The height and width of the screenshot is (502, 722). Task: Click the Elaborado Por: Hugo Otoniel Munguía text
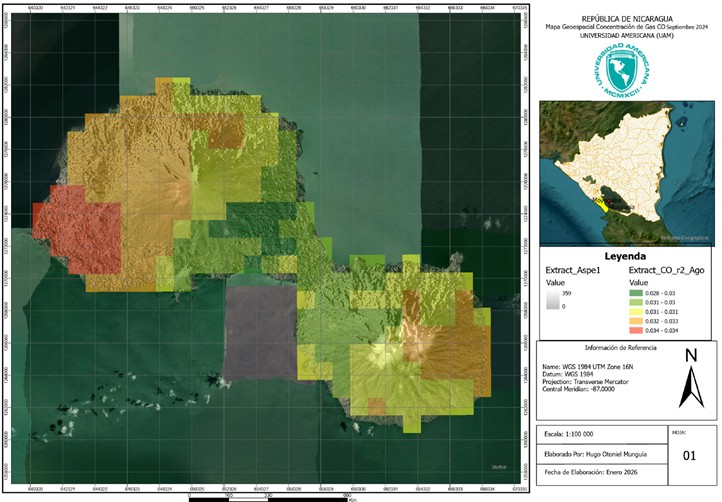[595, 454]
